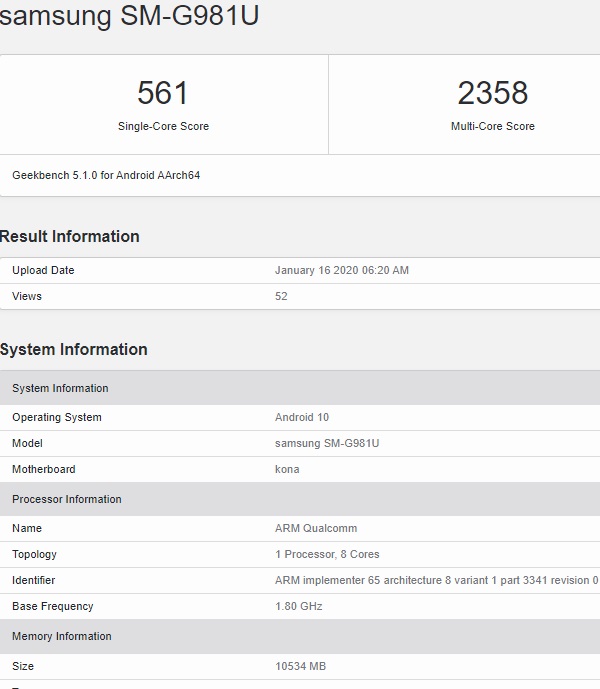Viewport: 600px width, 689px height.
Task: Select the 'Android 10' value
Action: [x=302, y=417]
